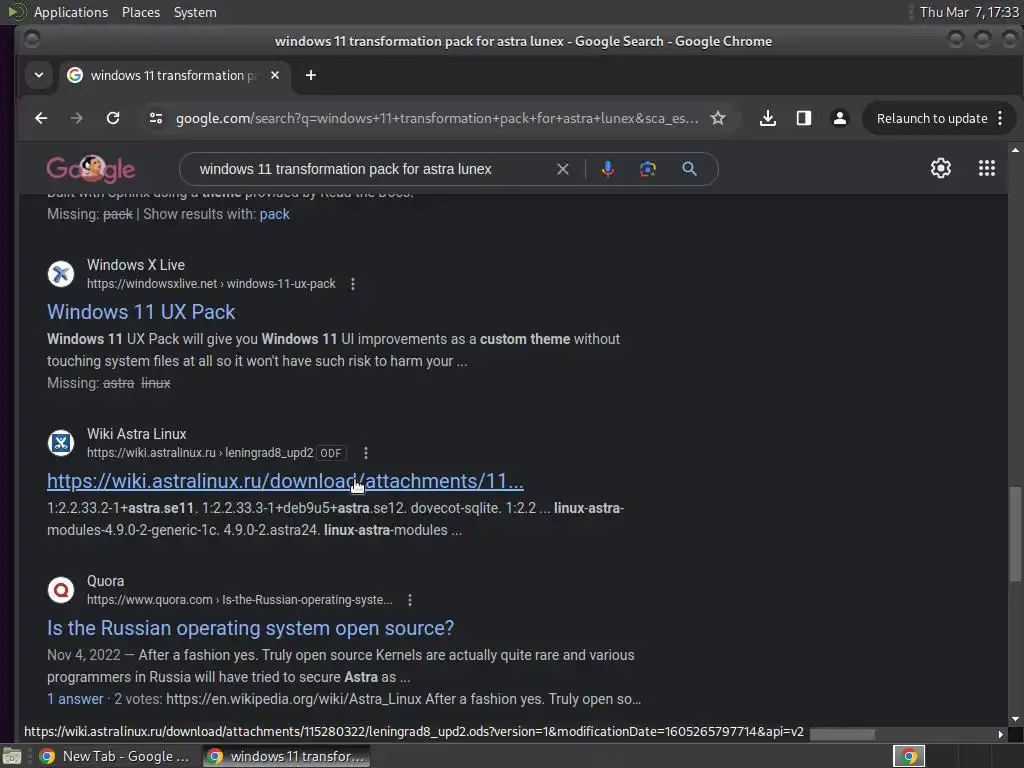Open the Chrome profile icon
This screenshot has height=768, width=1024.
[840, 118]
